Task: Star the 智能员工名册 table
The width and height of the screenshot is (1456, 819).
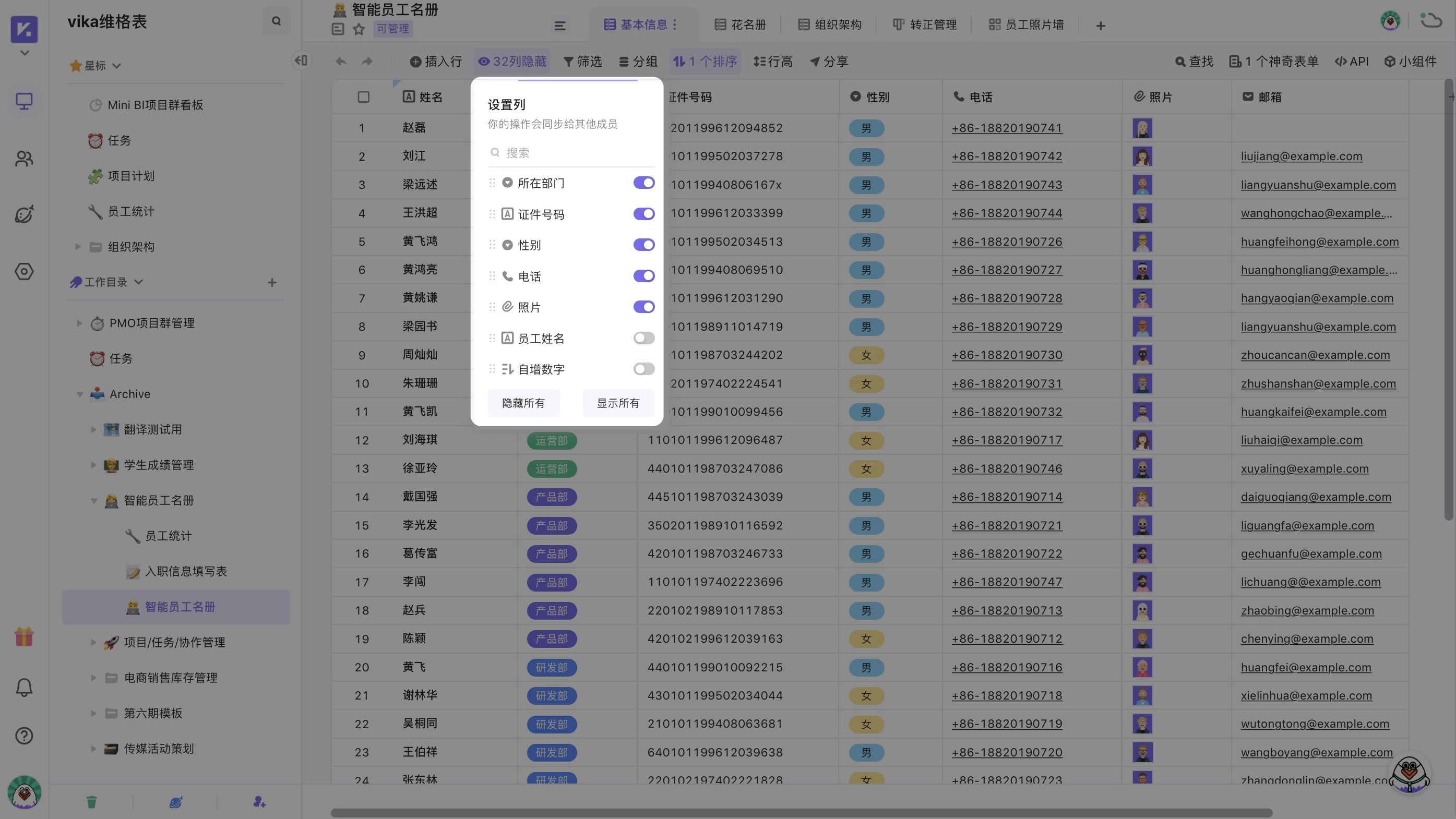Action: 359,29
